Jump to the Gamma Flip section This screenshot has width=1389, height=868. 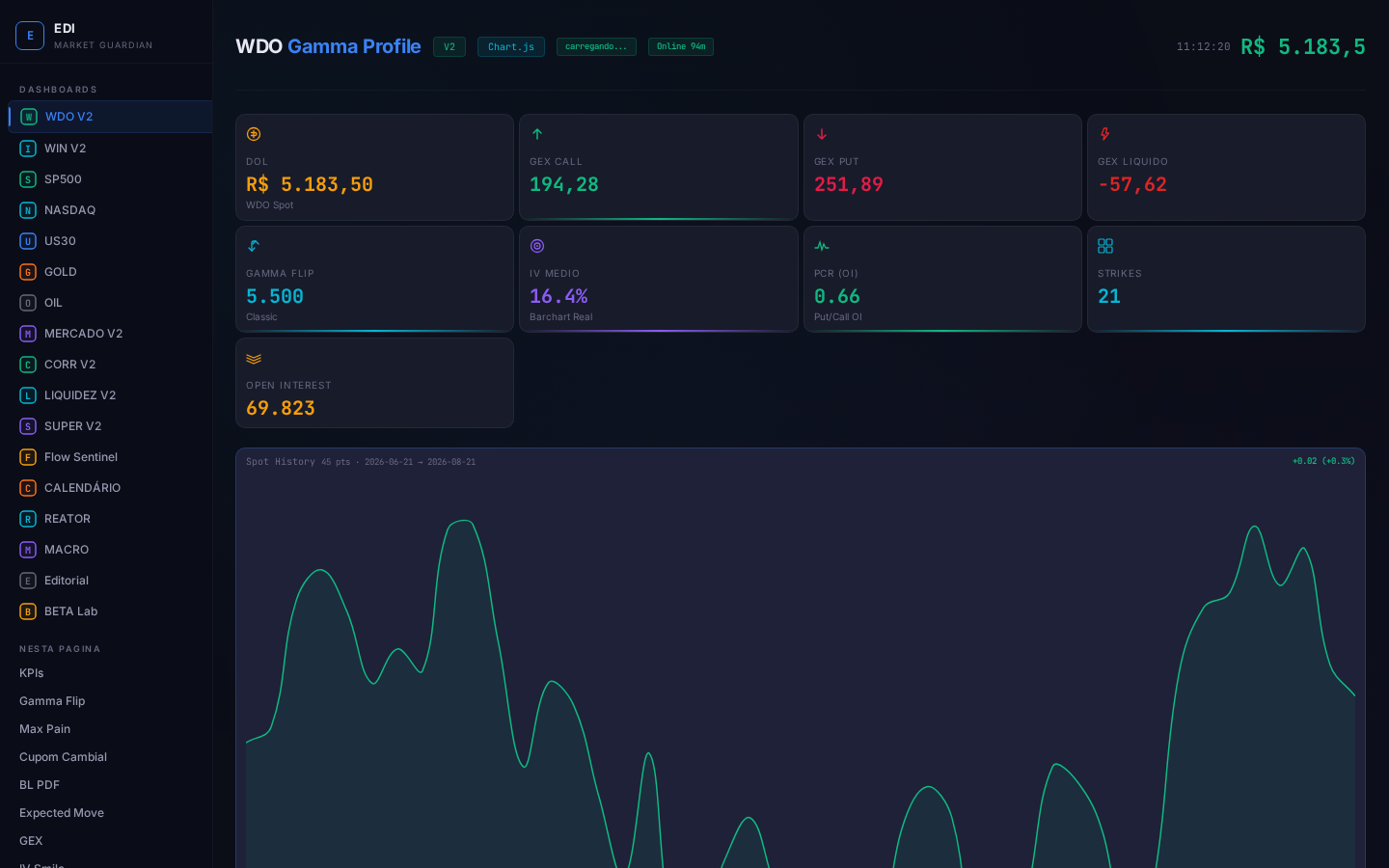click(x=52, y=701)
